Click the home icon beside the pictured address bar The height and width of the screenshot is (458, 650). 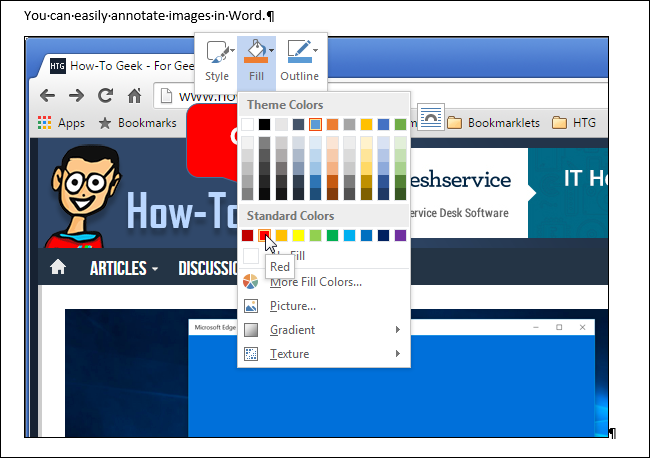coord(134,96)
